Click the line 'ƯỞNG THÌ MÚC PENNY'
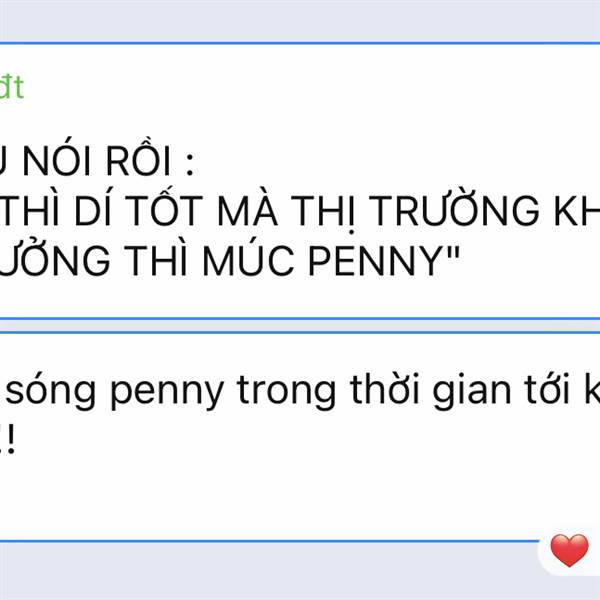The image size is (600, 600). [229, 261]
